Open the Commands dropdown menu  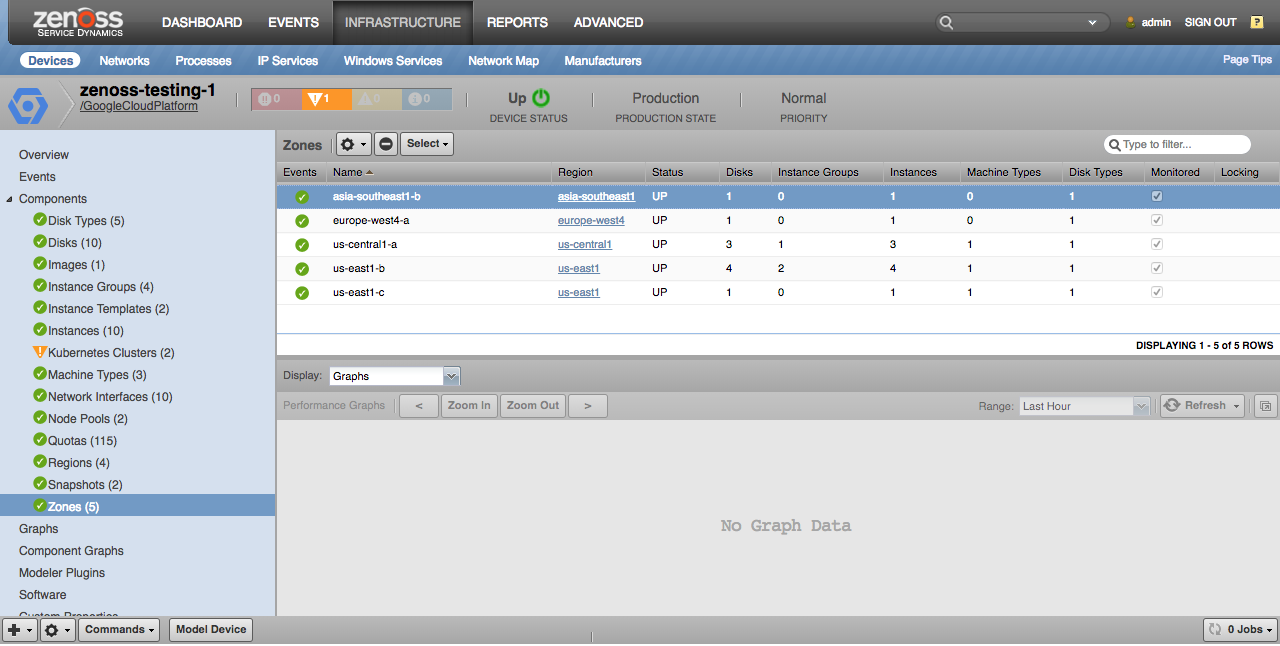120,630
